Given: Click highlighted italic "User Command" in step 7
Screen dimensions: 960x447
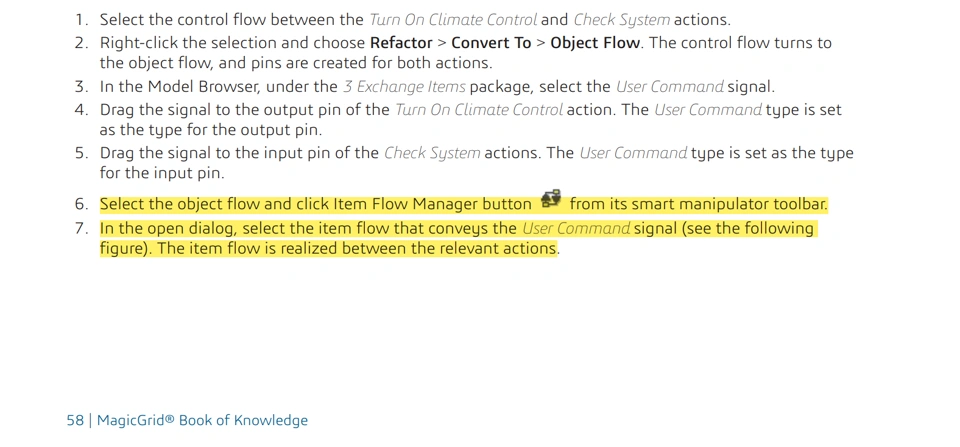Looking at the screenshot, I should coord(575,229).
